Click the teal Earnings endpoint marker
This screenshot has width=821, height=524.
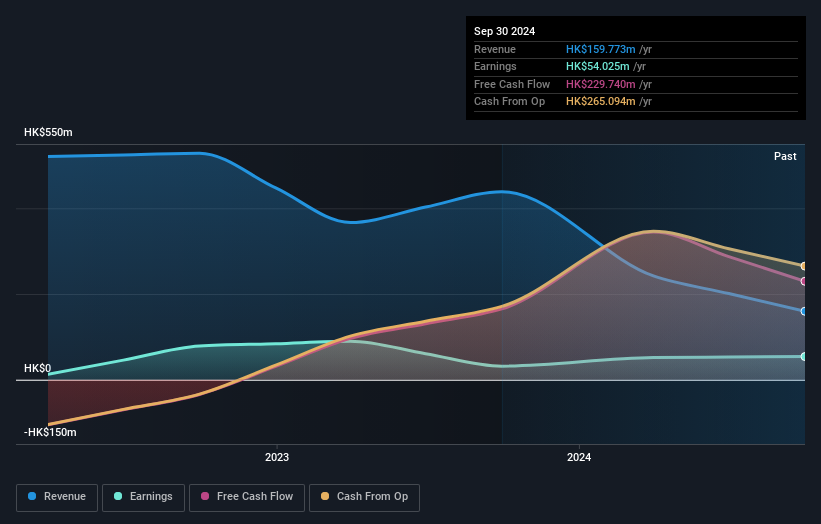click(x=804, y=356)
